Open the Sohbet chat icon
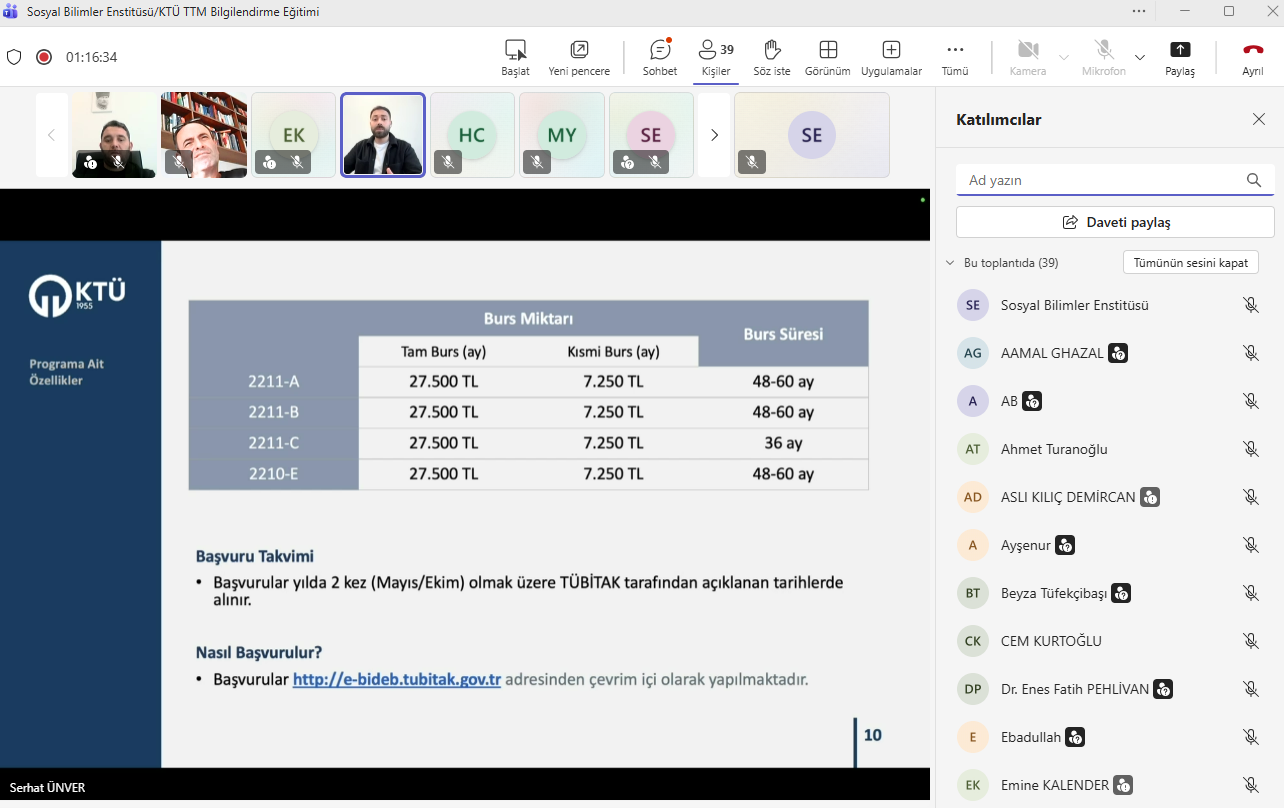 coord(660,51)
